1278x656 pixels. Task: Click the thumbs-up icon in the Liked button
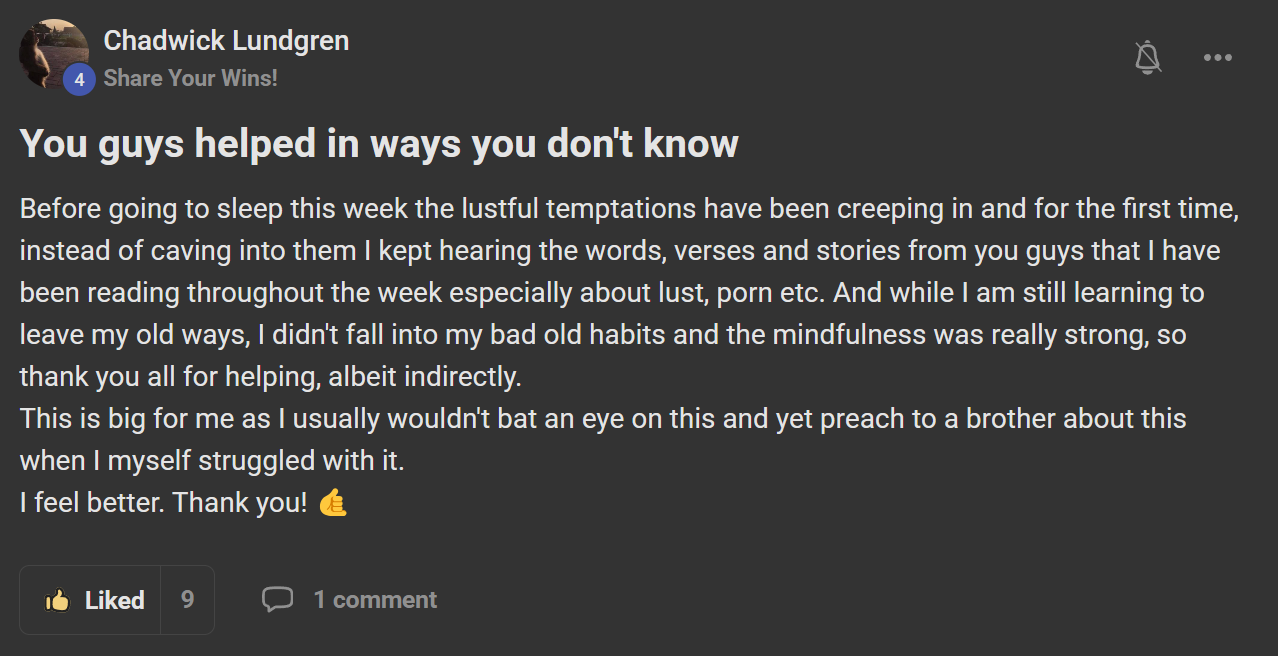(x=58, y=600)
